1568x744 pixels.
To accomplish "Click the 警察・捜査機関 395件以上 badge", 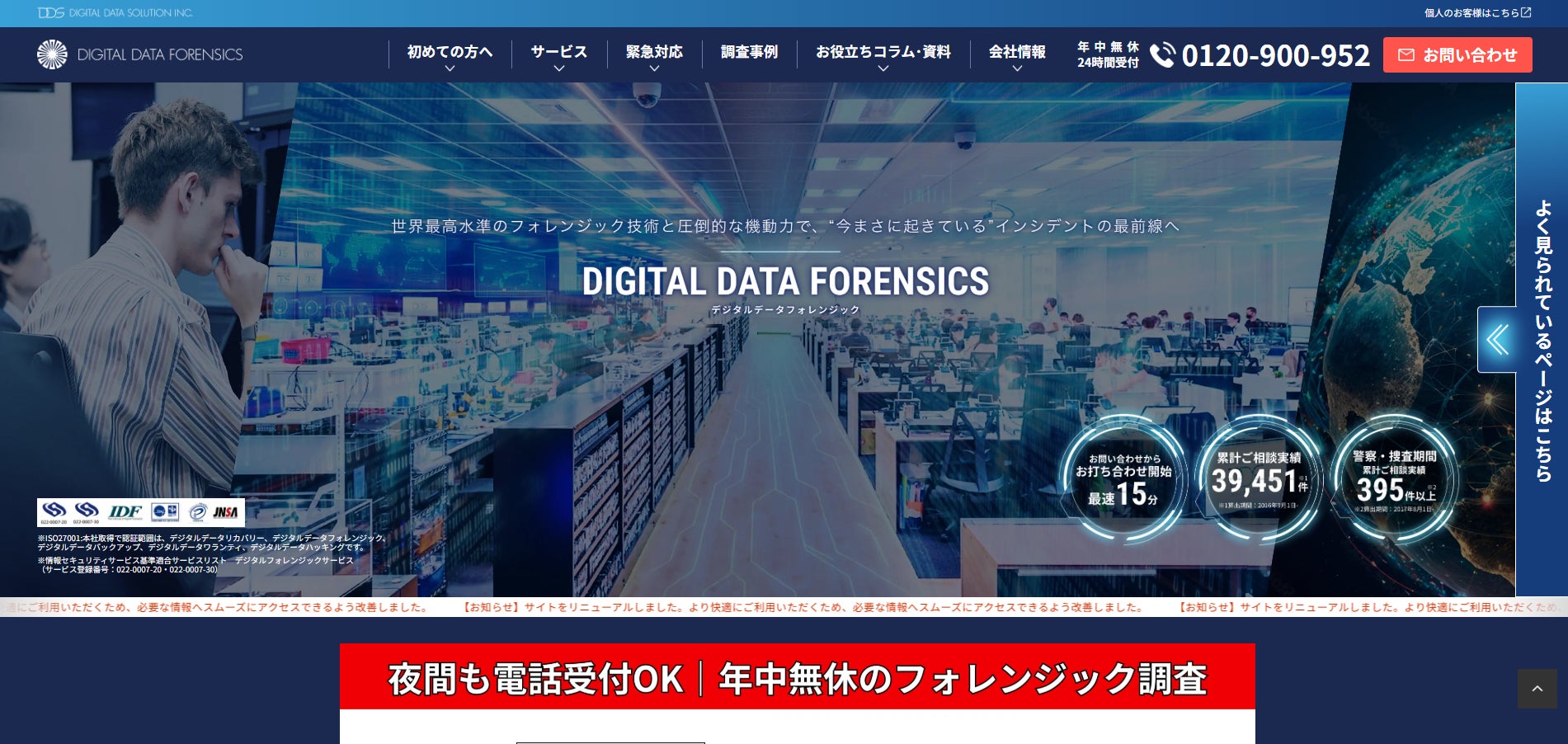I will [x=1394, y=479].
